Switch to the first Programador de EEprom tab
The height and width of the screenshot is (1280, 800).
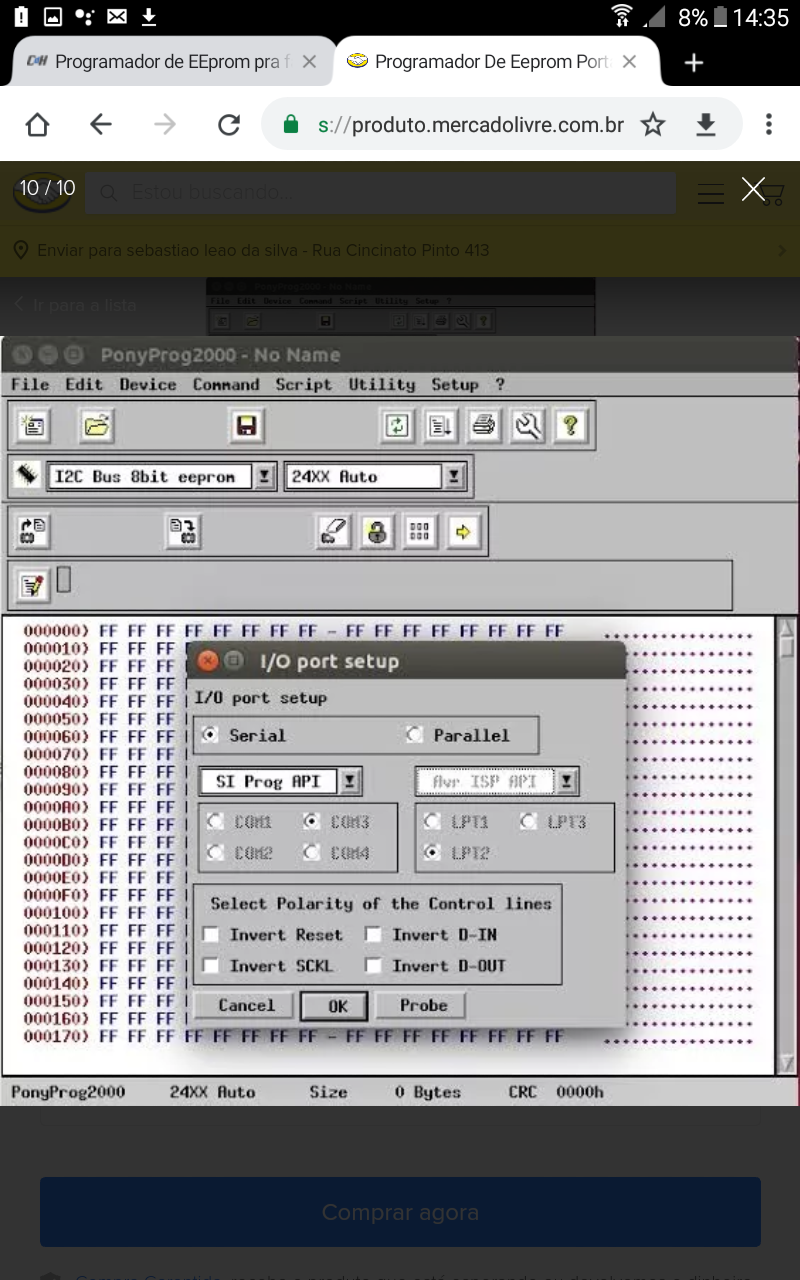pos(171,62)
